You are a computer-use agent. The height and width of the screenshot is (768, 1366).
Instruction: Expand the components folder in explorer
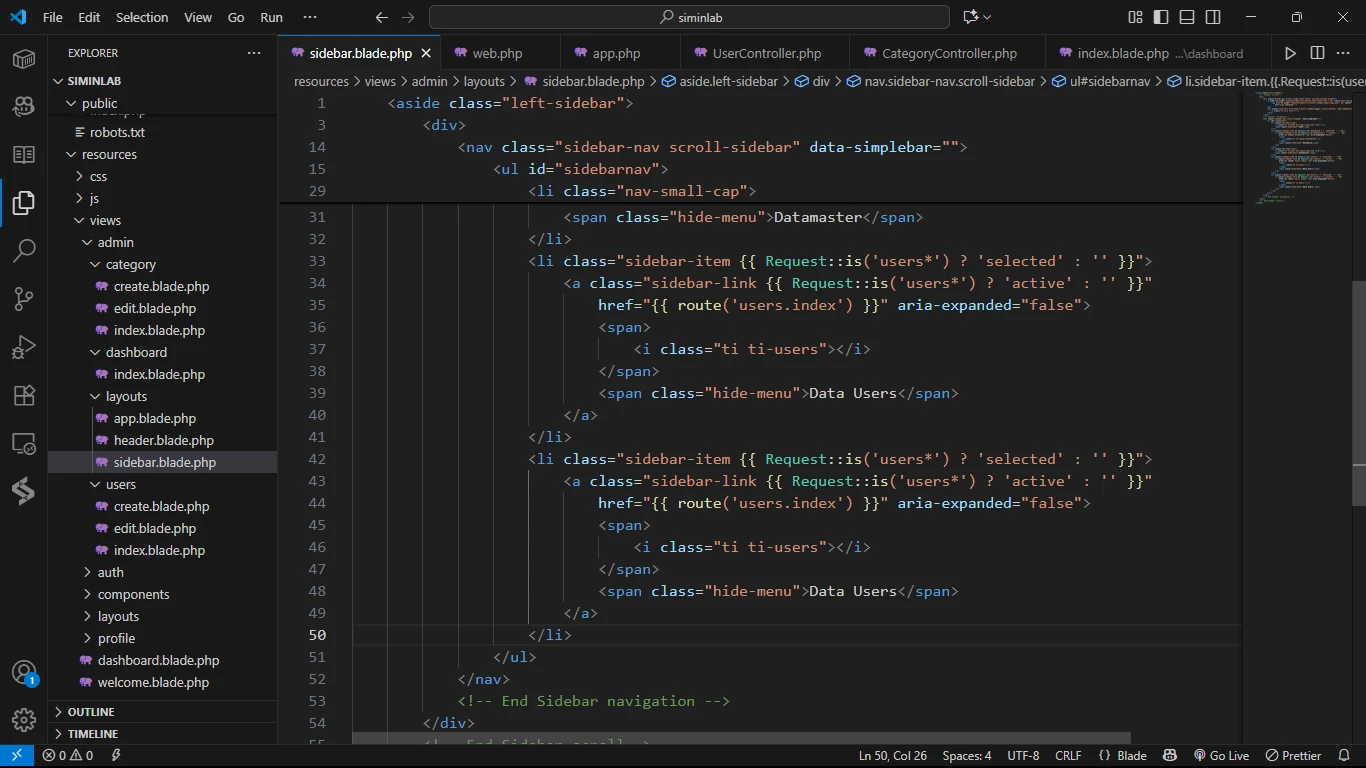pos(133,594)
